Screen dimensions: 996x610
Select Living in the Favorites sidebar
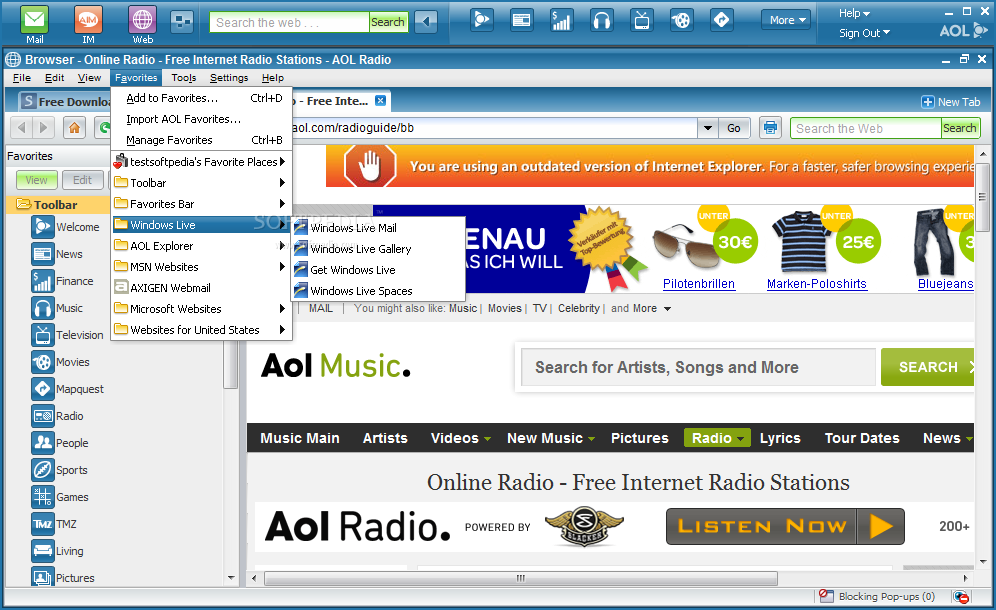coord(58,551)
